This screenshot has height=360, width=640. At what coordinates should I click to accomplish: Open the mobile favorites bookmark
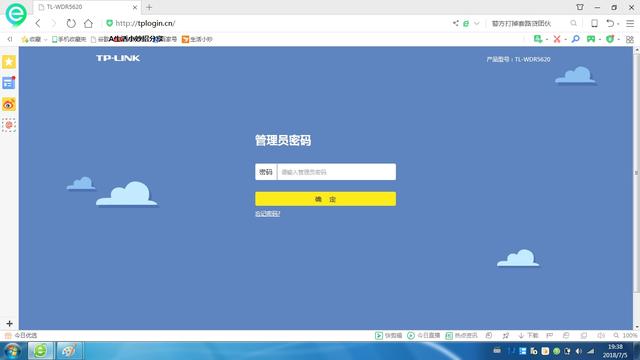69,39
